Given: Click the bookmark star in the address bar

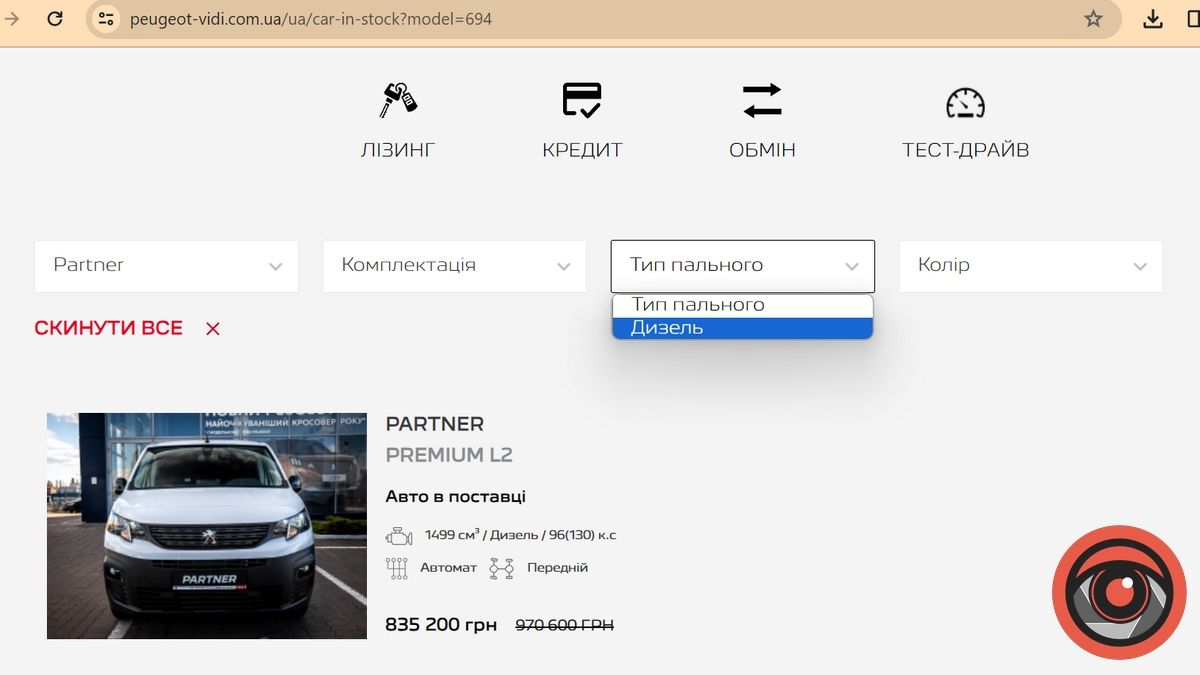Looking at the screenshot, I should (x=1092, y=18).
